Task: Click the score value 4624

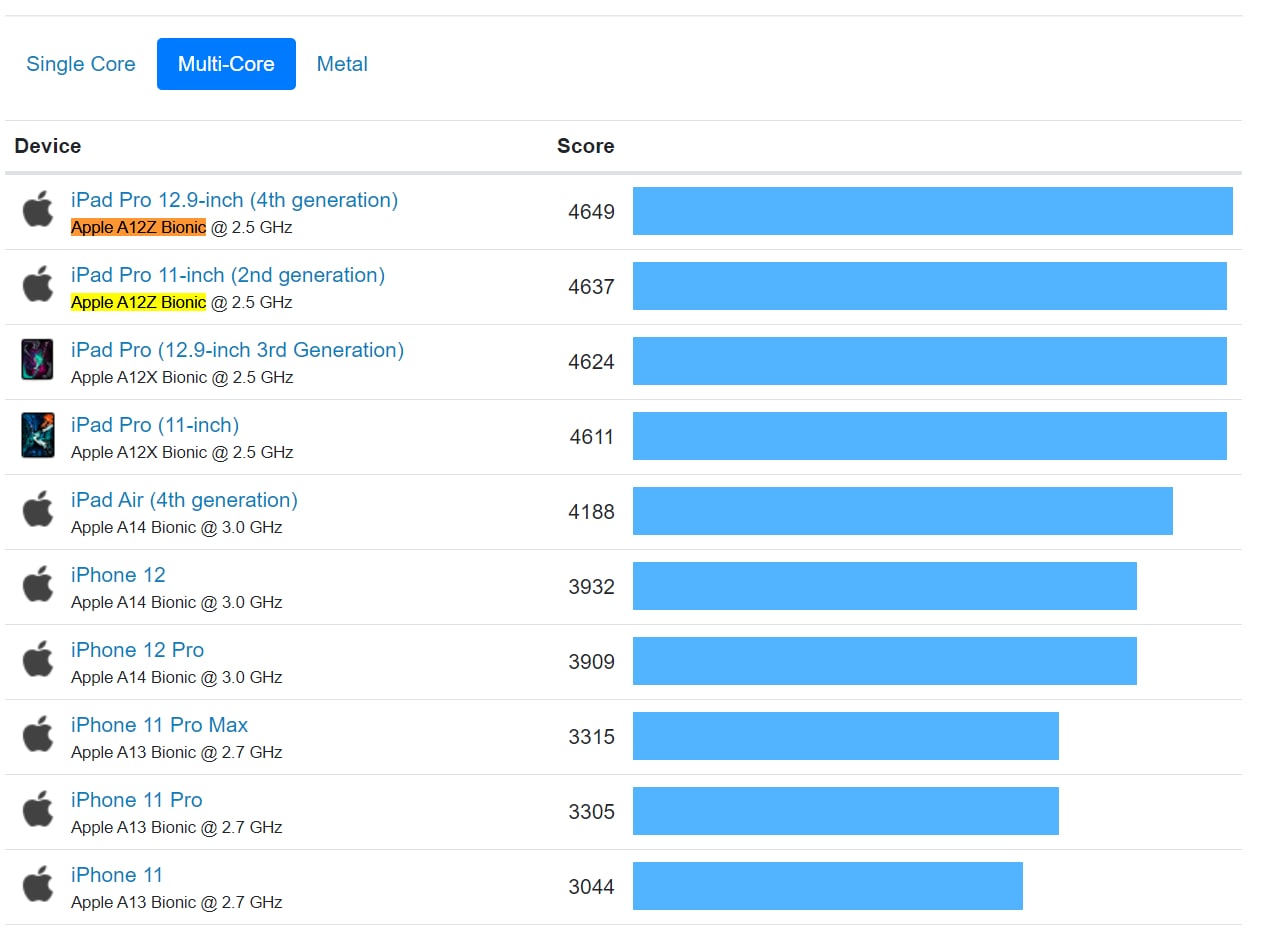Action: pos(591,361)
